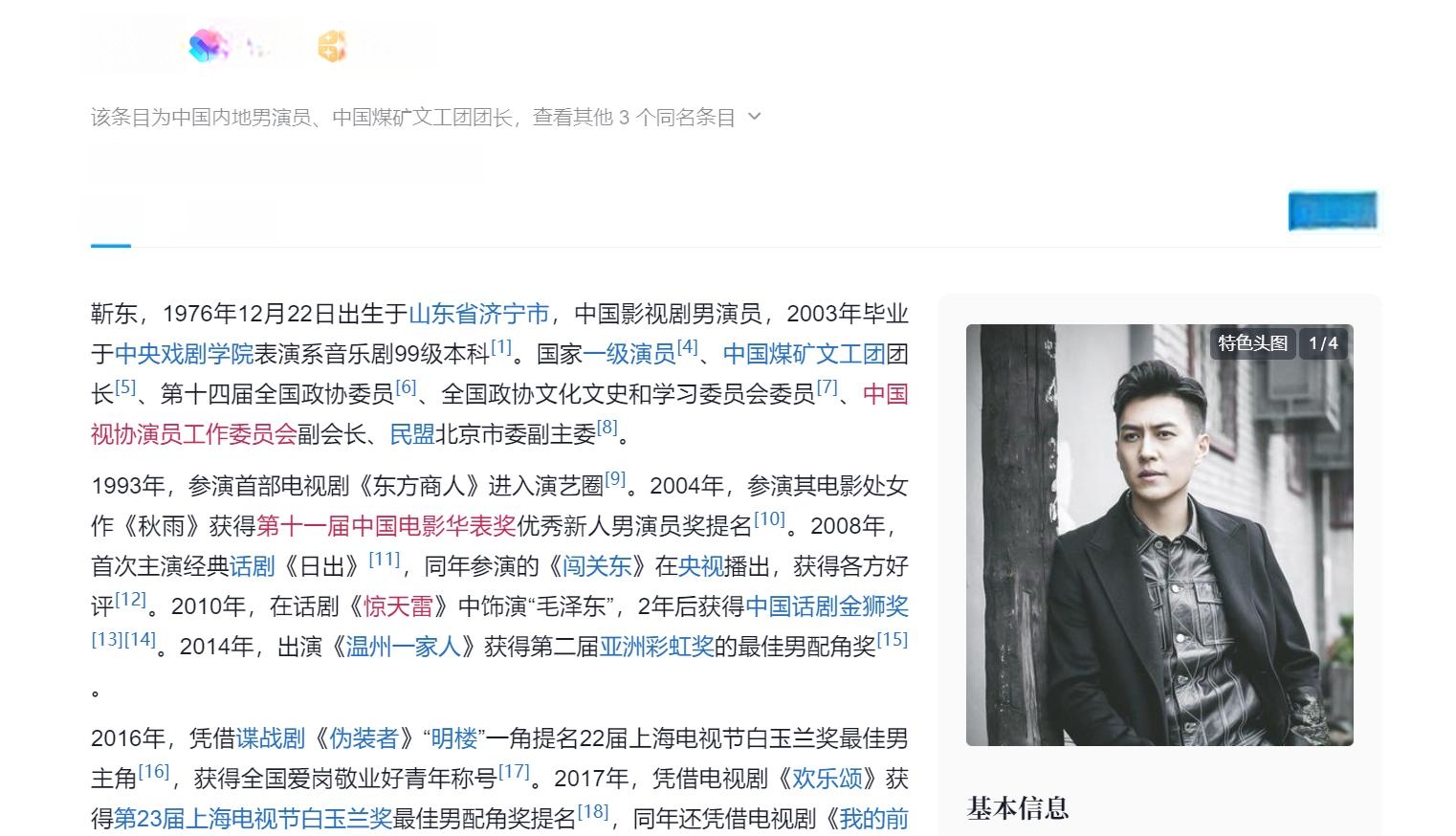Click the 1/4 image counter badge
The image size is (1456, 836).
[1323, 343]
